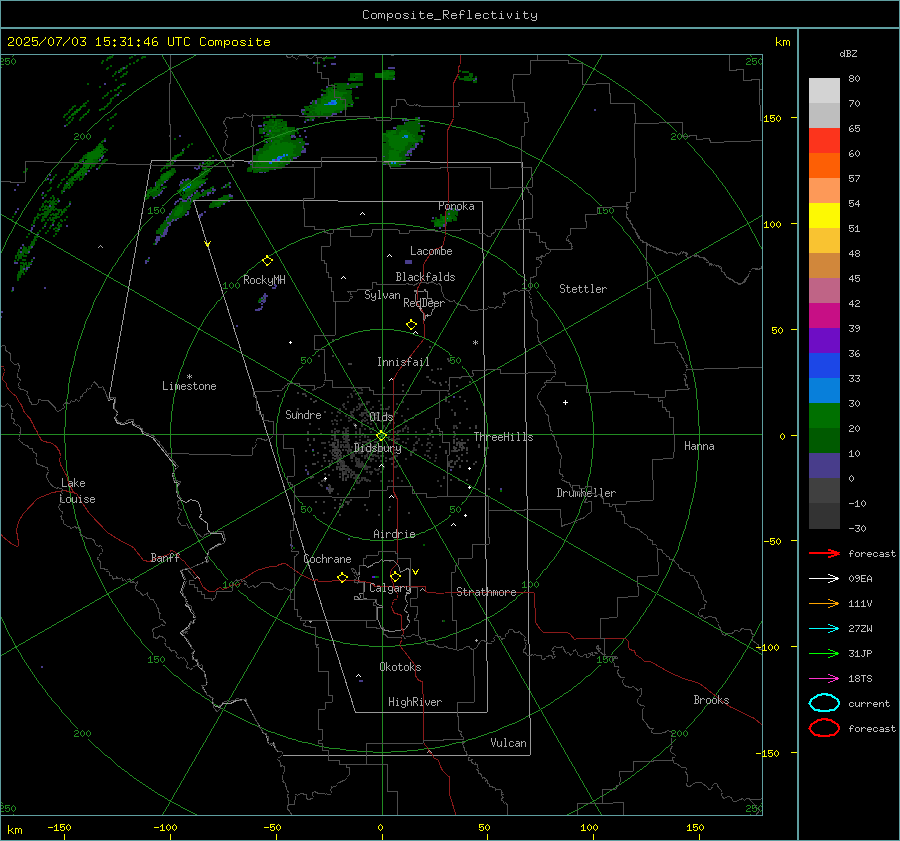Viewport: 900px width, 841px height.
Task: Click the Drumheller label
Action: (x=586, y=493)
